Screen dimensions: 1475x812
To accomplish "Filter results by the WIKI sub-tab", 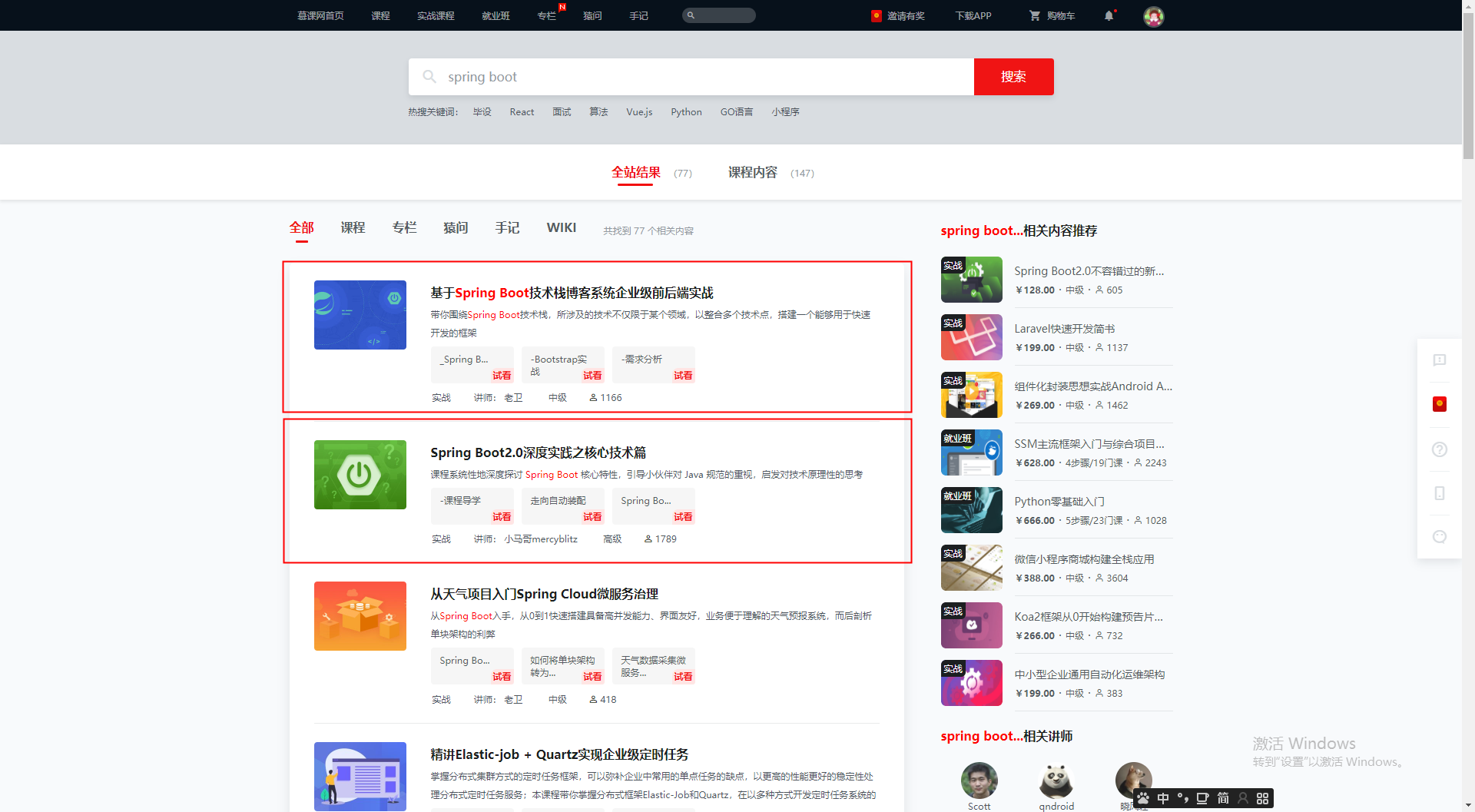I will coord(562,227).
